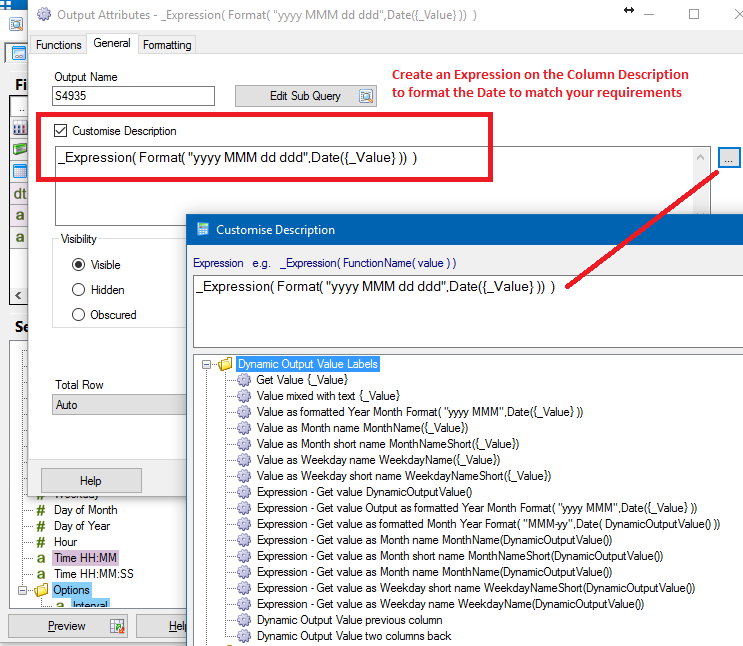Click gear icon beside Value as Weekday short name

(244, 476)
